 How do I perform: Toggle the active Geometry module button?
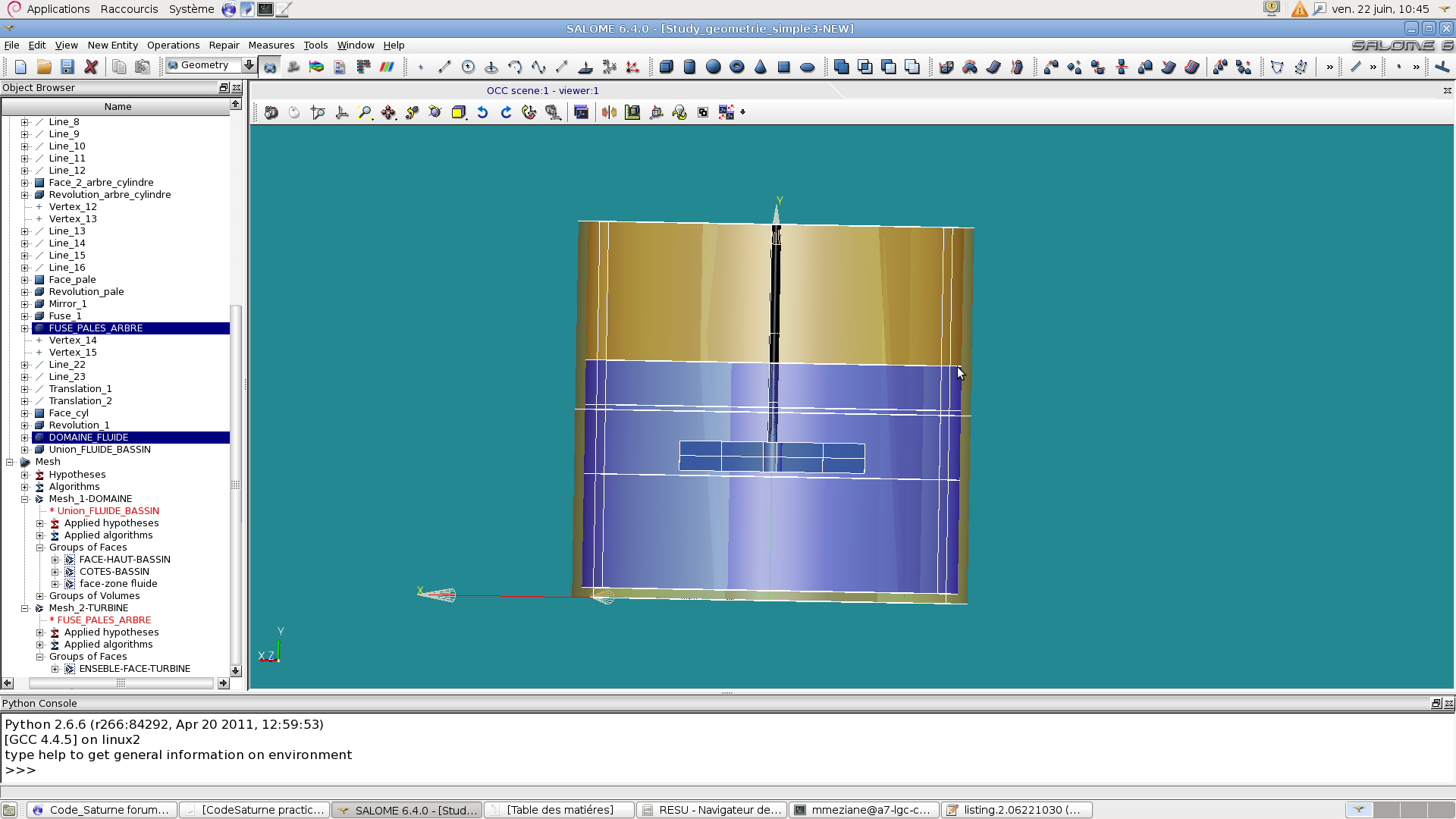point(270,67)
